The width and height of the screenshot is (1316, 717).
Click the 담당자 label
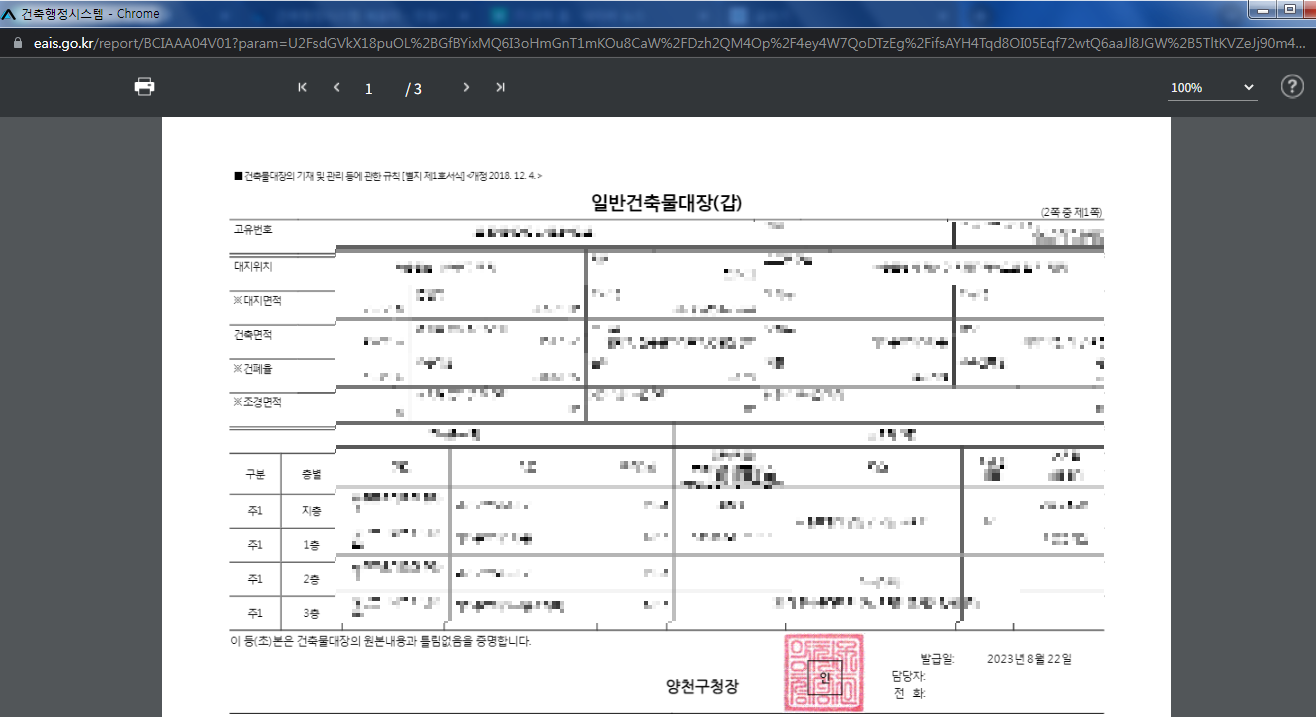[x=909, y=676]
